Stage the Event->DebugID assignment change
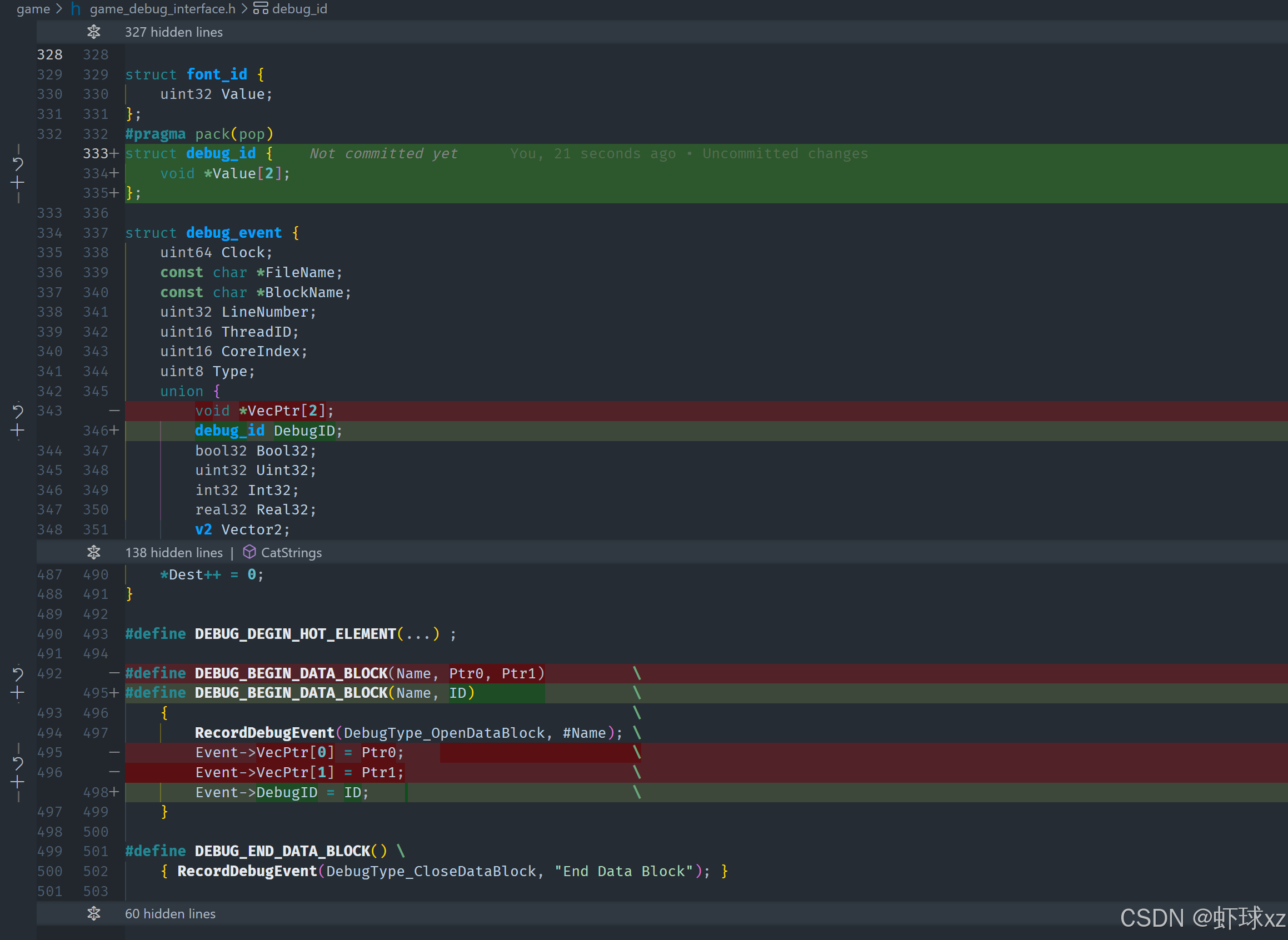Viewport: 1288px width, 940px height. pyautogui.click(x=18, y=782)
